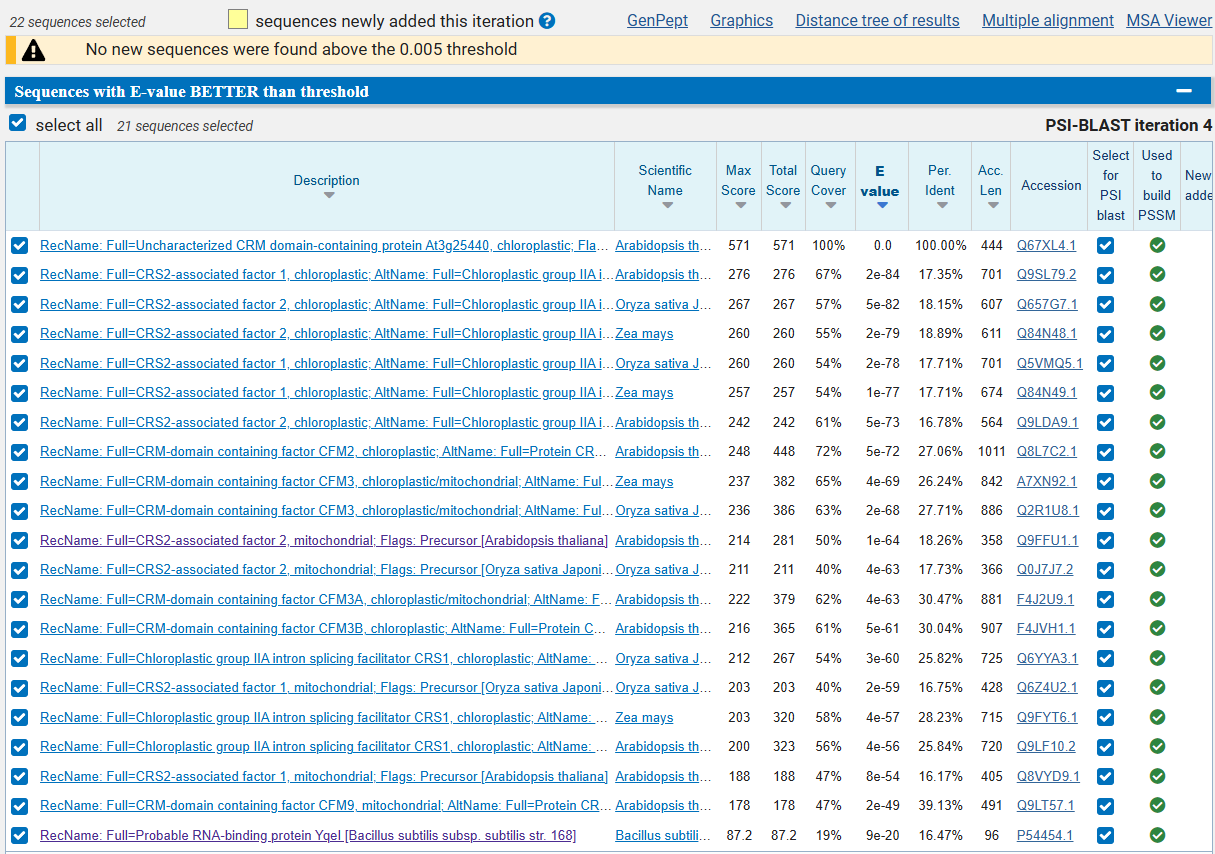The image size is (1215, 854).
Task: Open accession link Q67XL4.1
Action: tap(1046, 245)
